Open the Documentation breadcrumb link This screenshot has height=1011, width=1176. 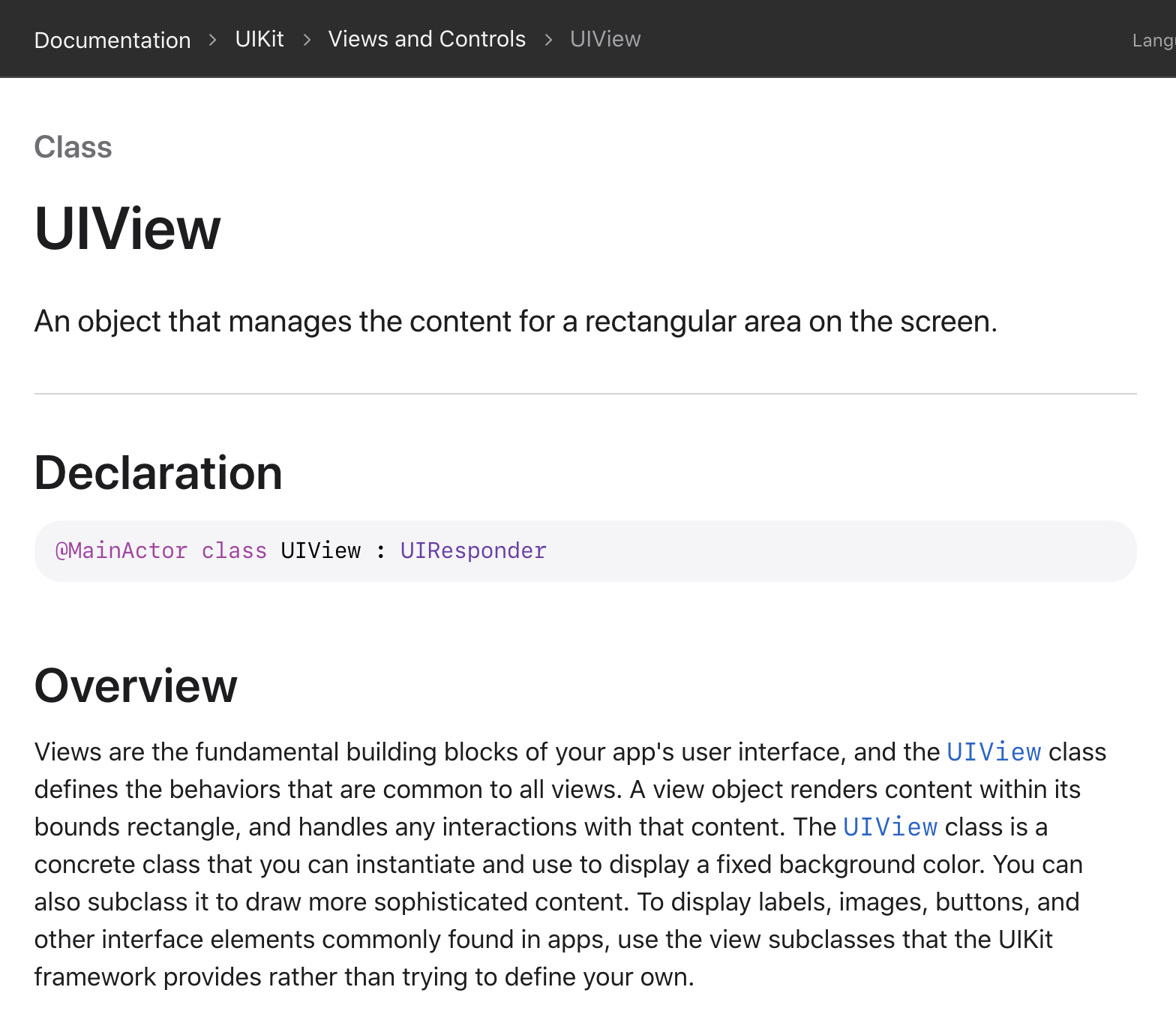112,40
